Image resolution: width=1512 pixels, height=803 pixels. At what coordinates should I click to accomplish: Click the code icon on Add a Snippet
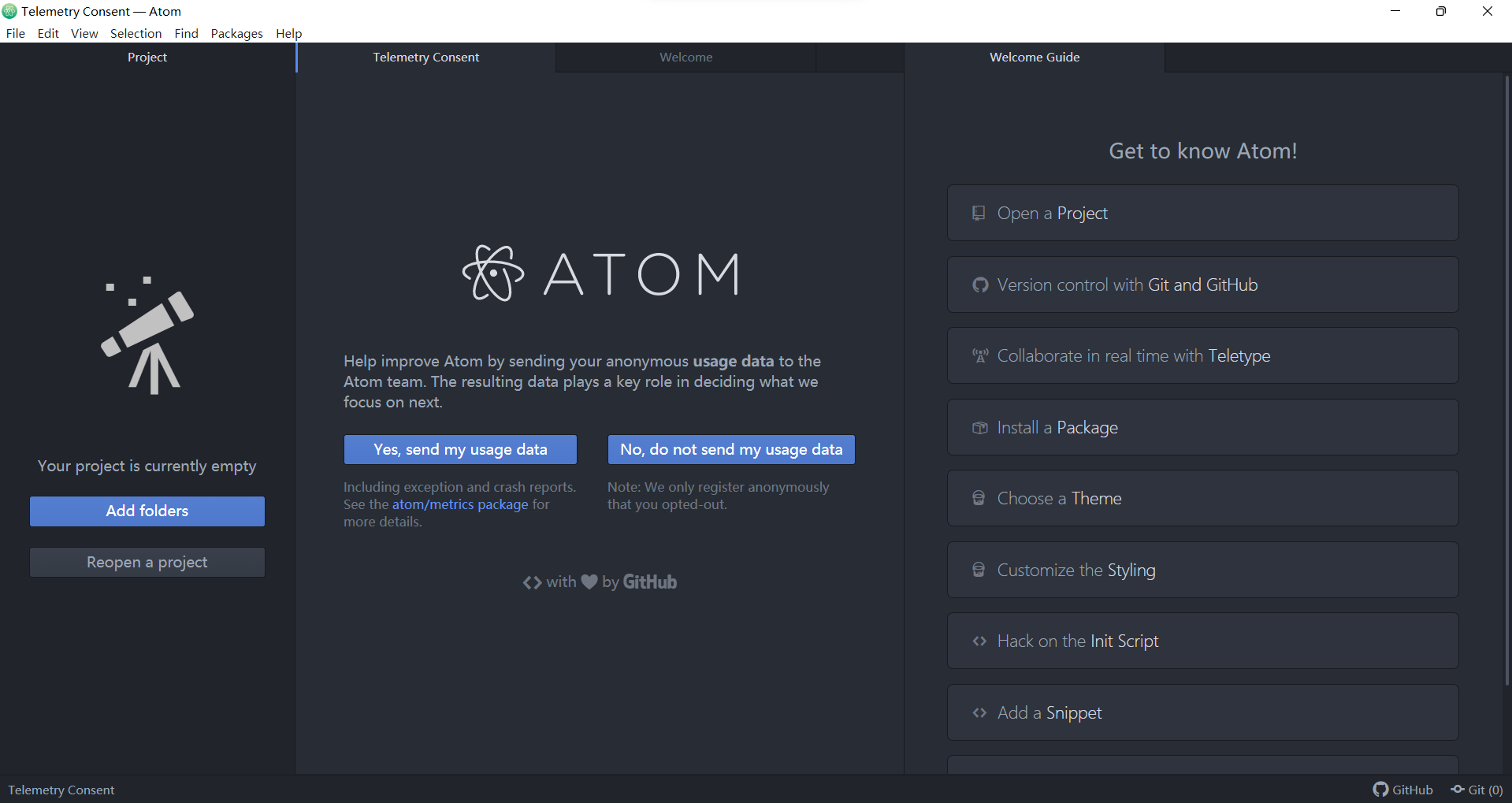pos(979,712)
